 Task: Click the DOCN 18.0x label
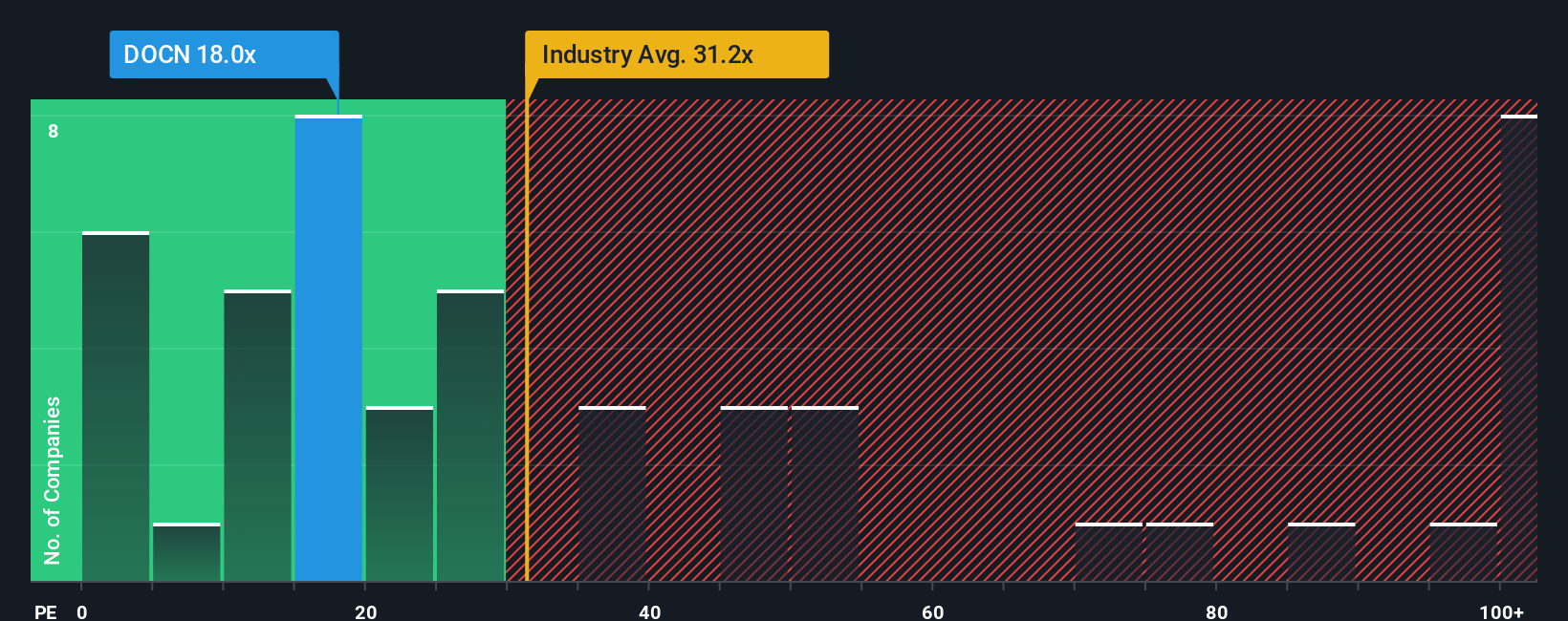pos(224,54)
